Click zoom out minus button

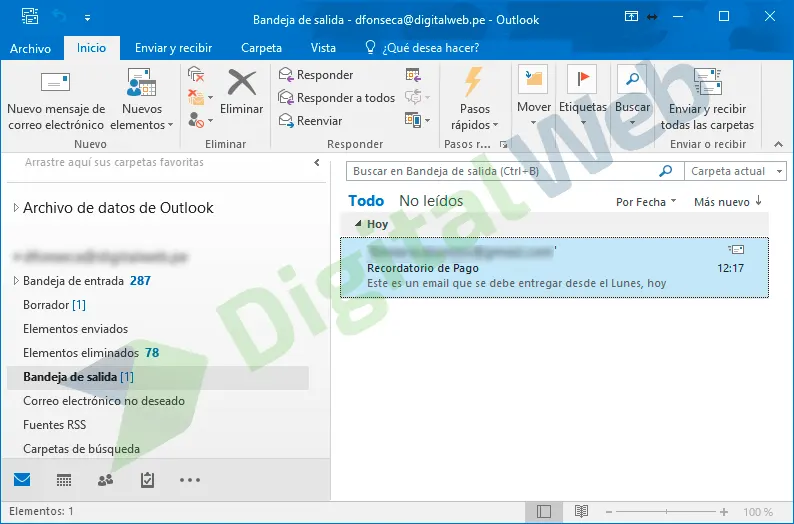(x=609, y=512)
